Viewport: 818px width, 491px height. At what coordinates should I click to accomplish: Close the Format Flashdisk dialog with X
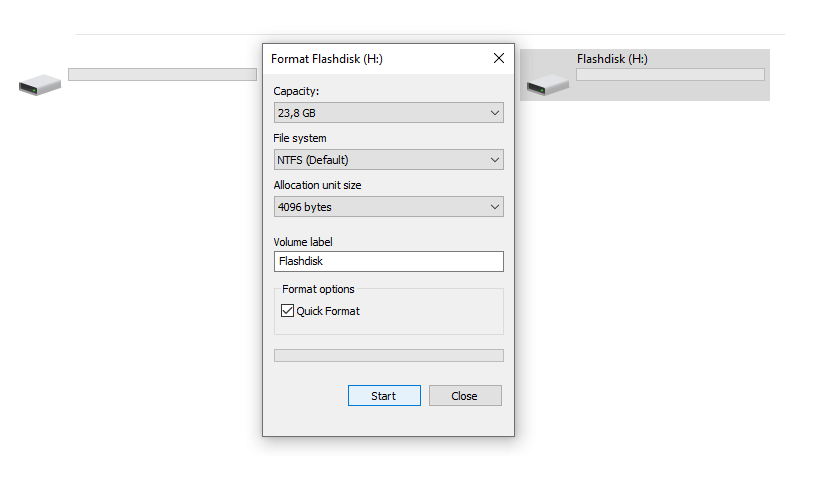(x=499, y=58)
